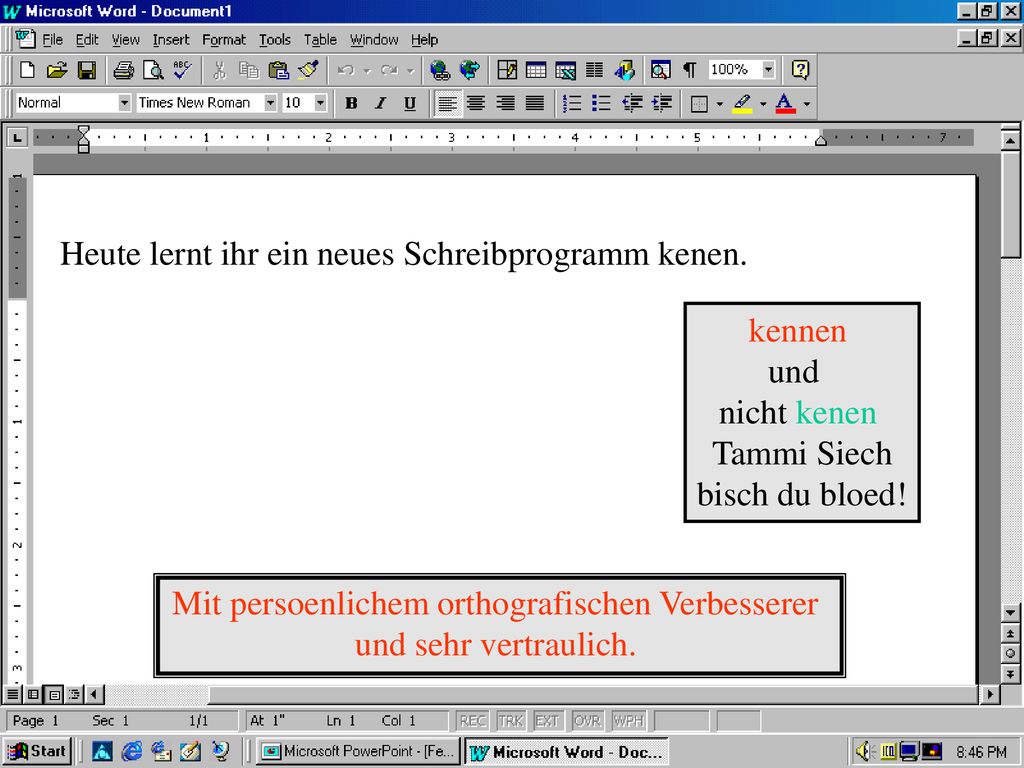Open Tables and Borders toolbar
The image size is (1024, 768).
(x=507, y=69)
